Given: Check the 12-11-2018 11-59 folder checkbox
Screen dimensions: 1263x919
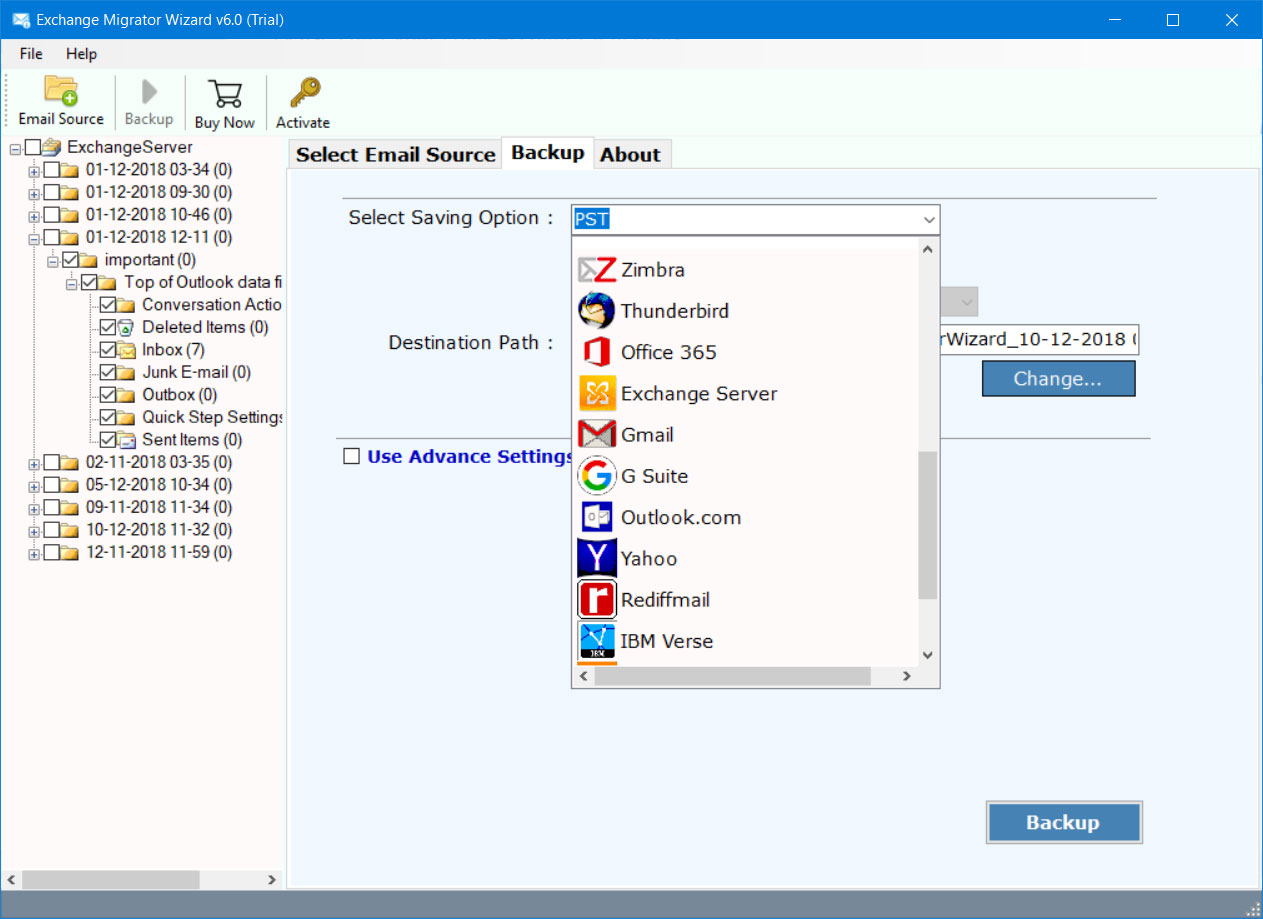Looking at the screenshot, I should click(52, 552).
